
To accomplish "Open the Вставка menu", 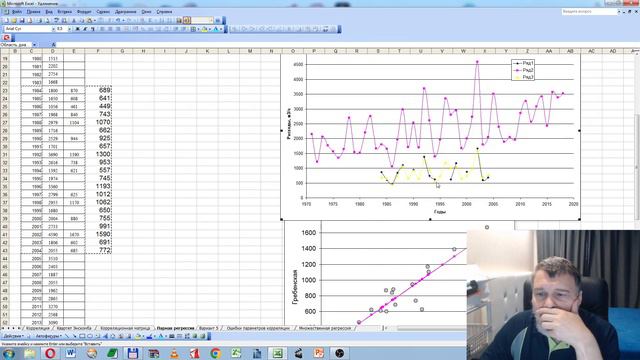I will (x=64, y=12).
